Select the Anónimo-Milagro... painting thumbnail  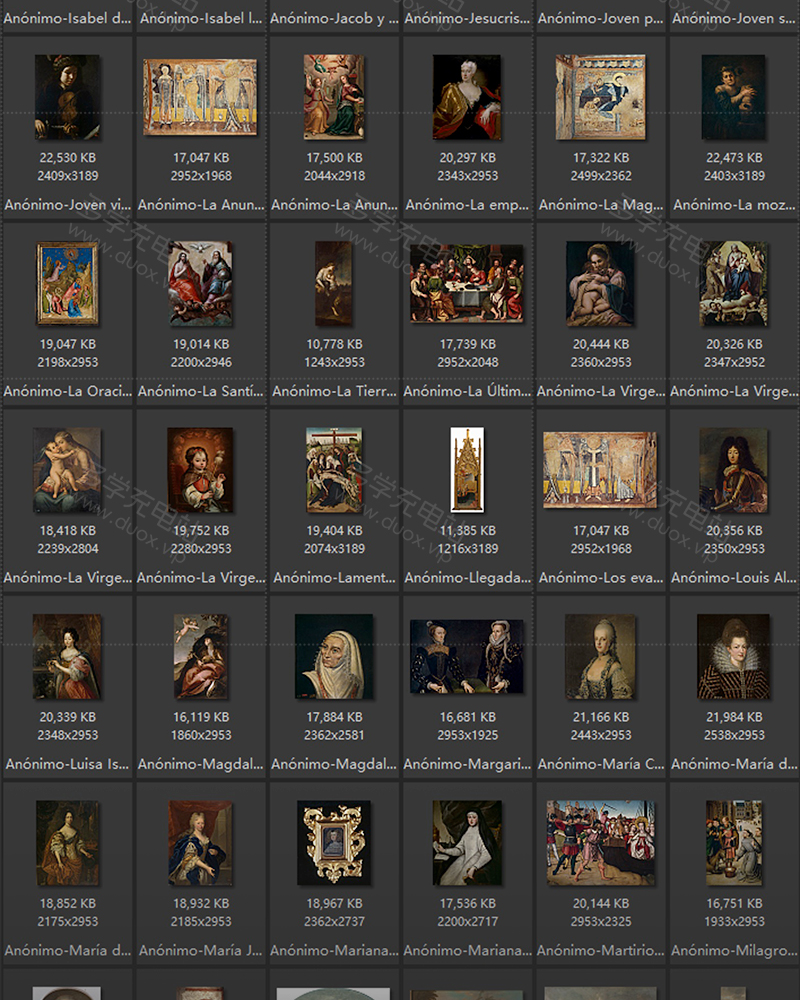(x=733, y=842)
